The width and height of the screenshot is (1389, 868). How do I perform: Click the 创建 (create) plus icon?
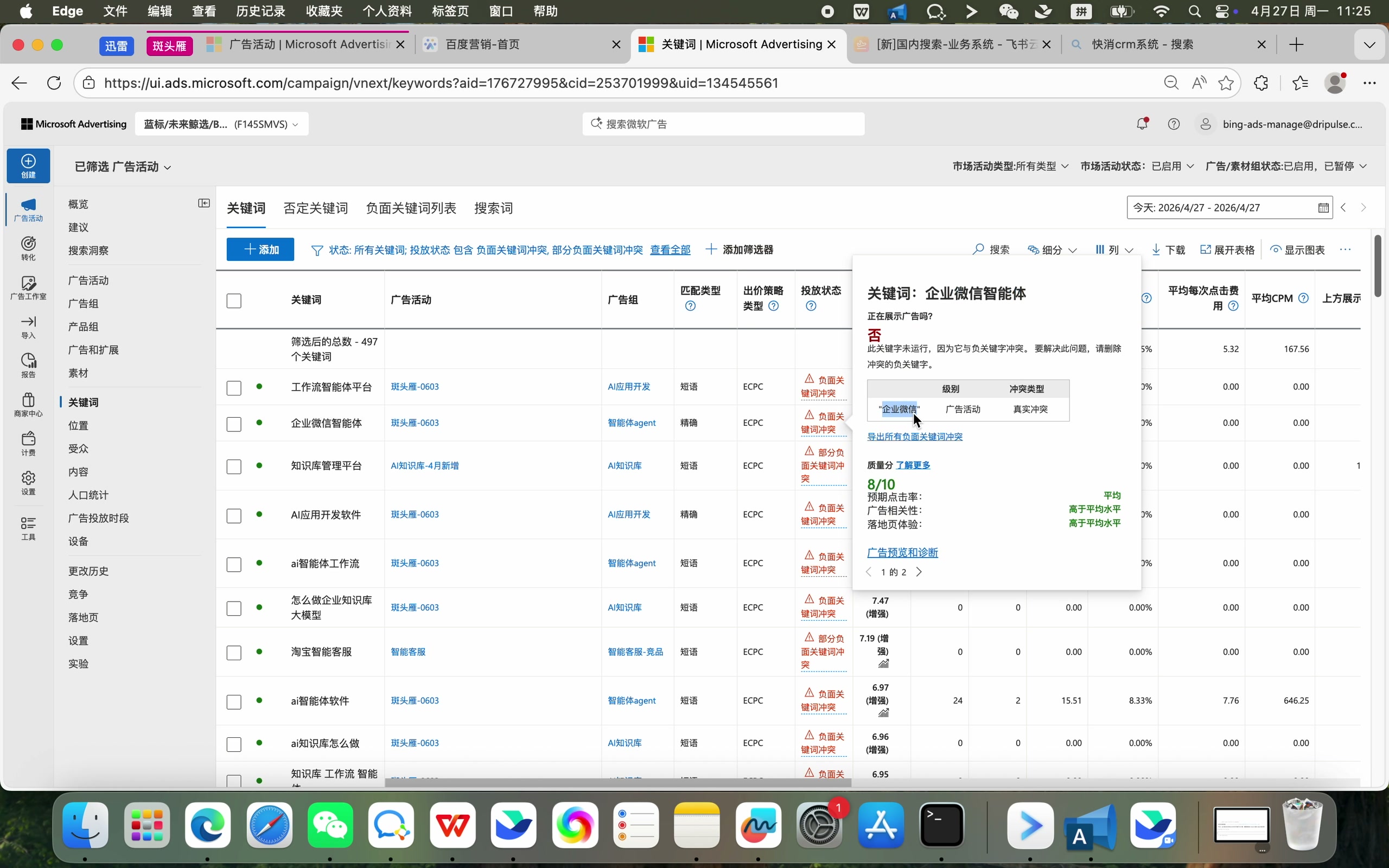tap(28, 161)
